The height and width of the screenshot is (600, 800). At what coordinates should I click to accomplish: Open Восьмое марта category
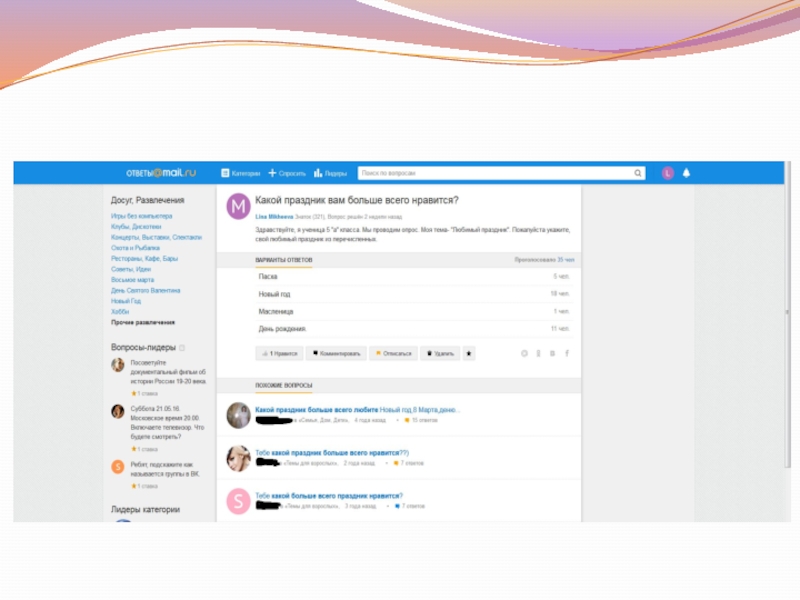click(x=132, y=280)
